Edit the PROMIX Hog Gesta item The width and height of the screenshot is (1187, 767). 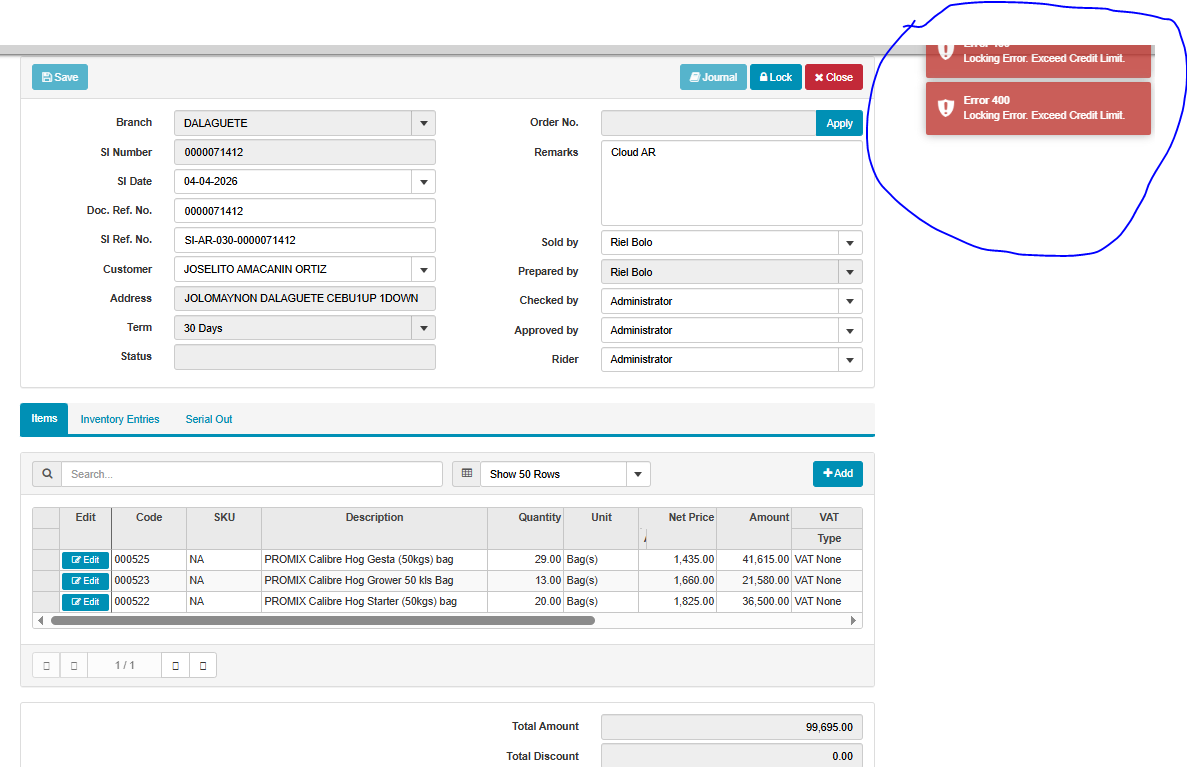tap(85, 560)
